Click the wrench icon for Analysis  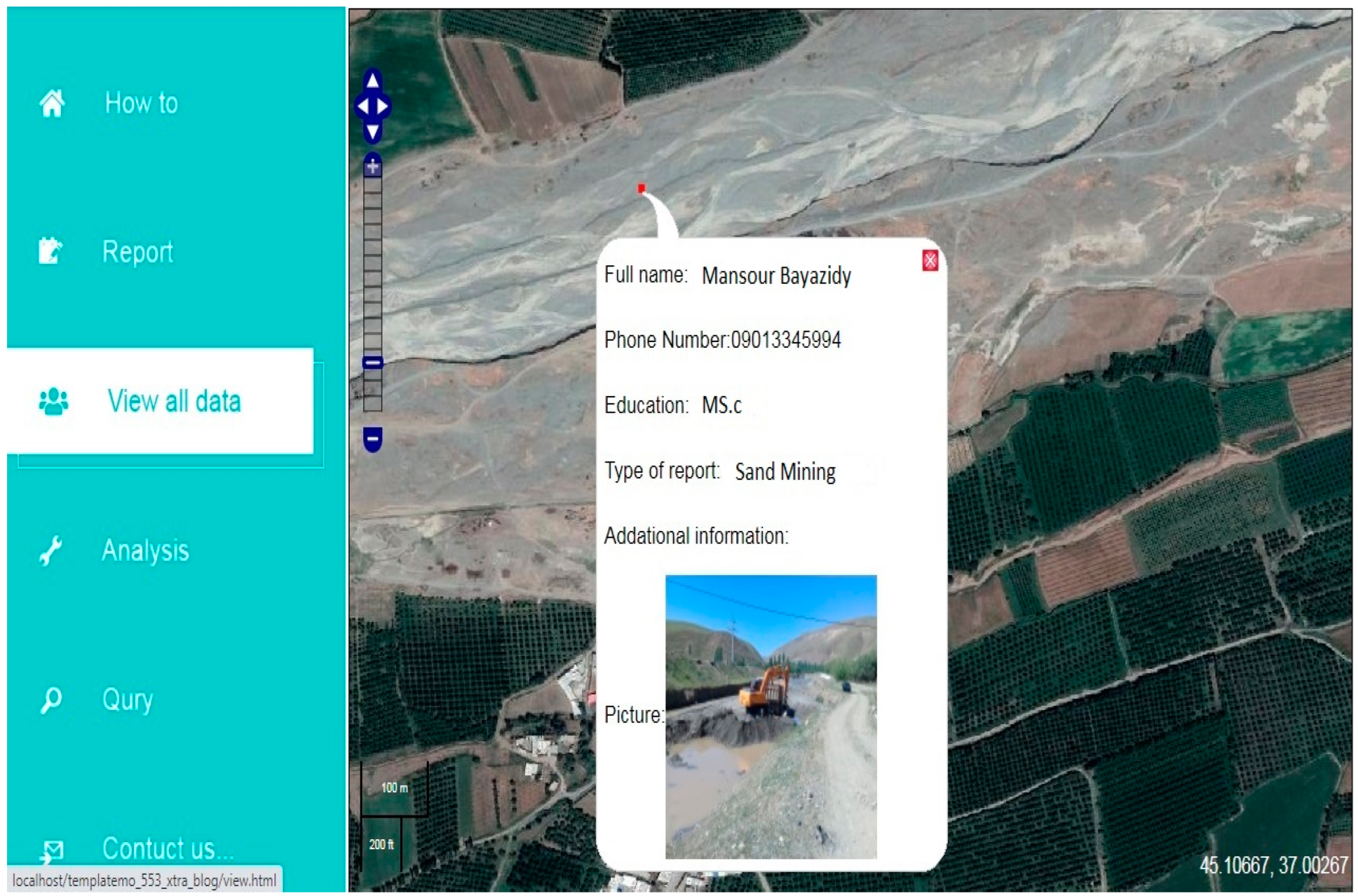[x=51, y=550]
